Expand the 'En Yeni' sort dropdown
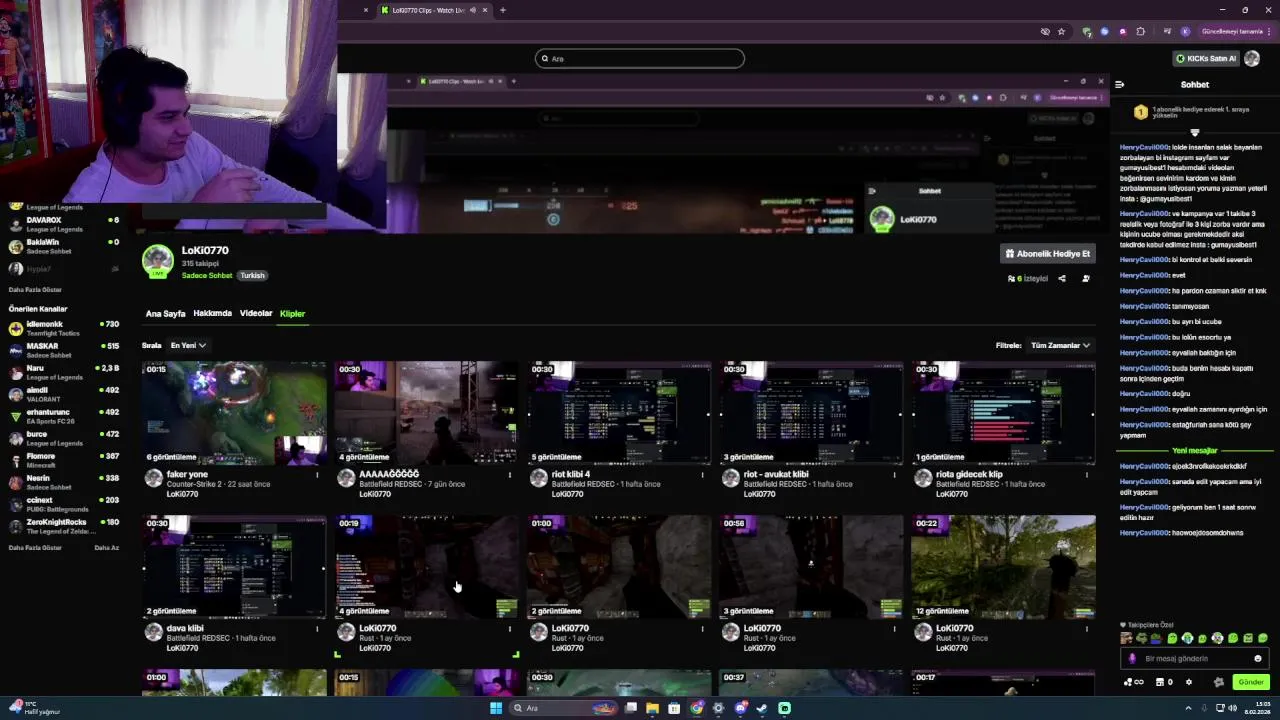The image size is (1280, 720). [188, 345]
